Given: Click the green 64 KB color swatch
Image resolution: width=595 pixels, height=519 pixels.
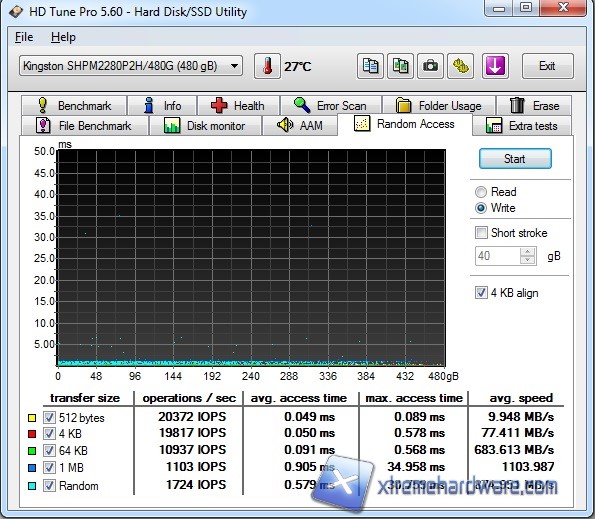Looking at the screenshot, I should coord(32,451).
